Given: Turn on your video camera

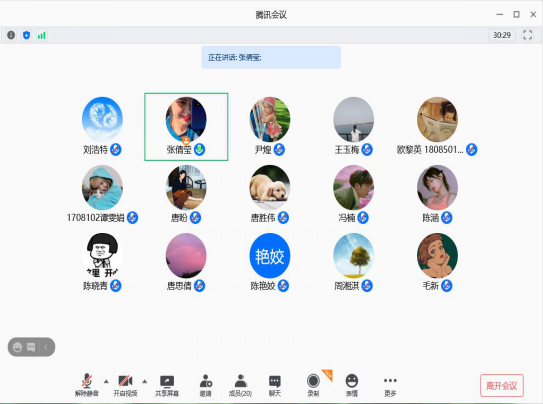Looking at the screenshot, I should point(125,386).
